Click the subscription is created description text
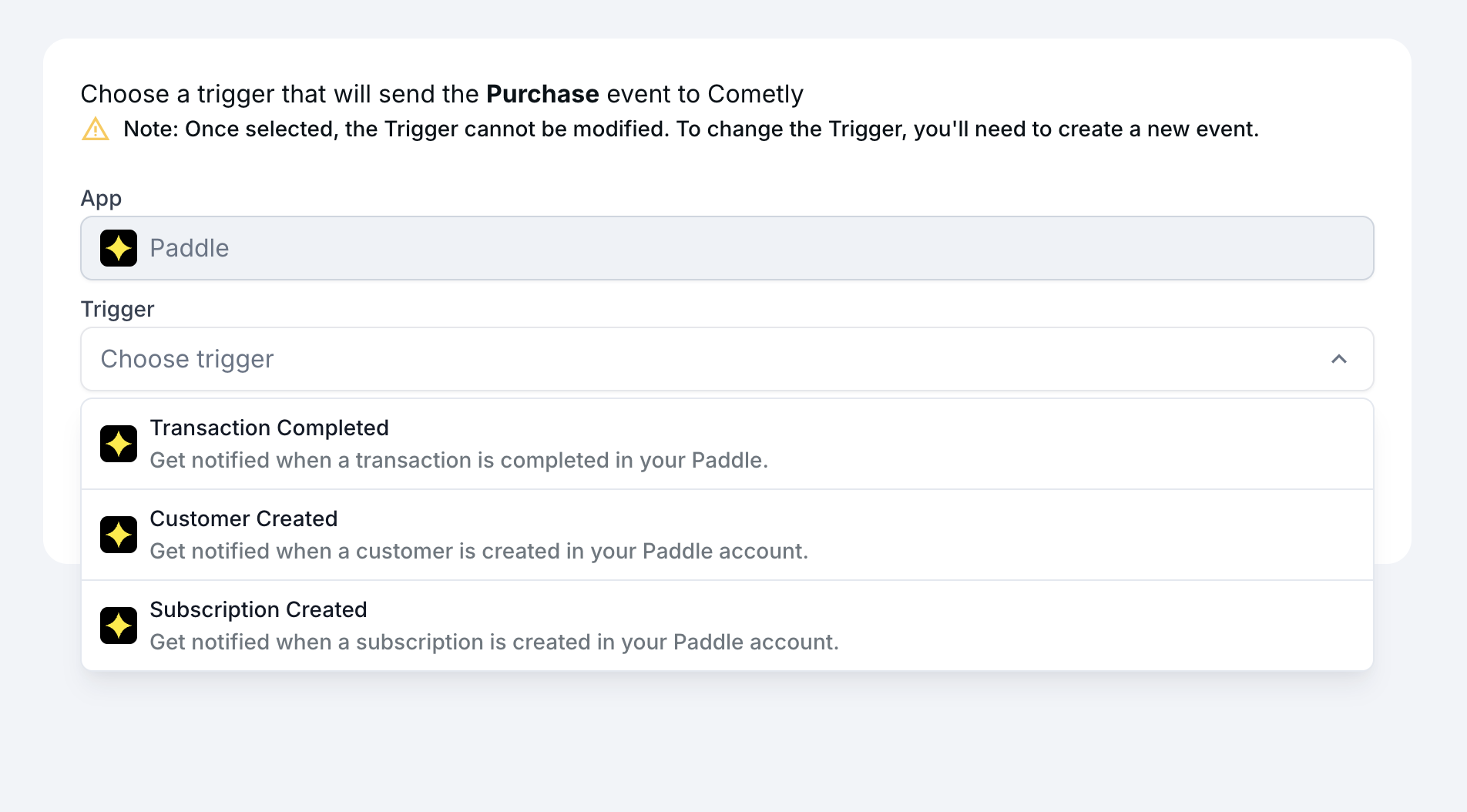1467x812 pixels. tap(494, 643)
